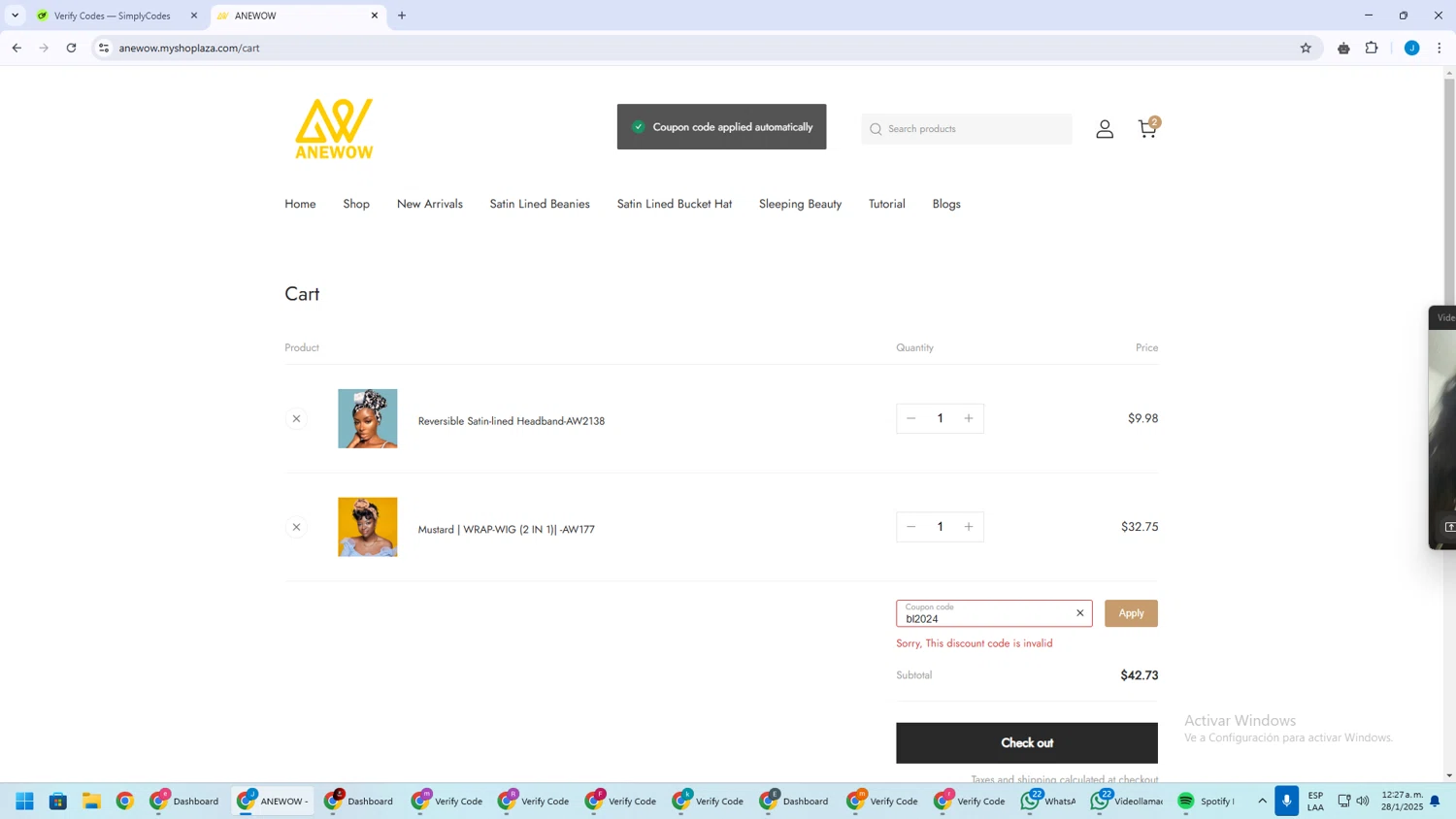Open the Home menu item

click(x=300, y=204)
